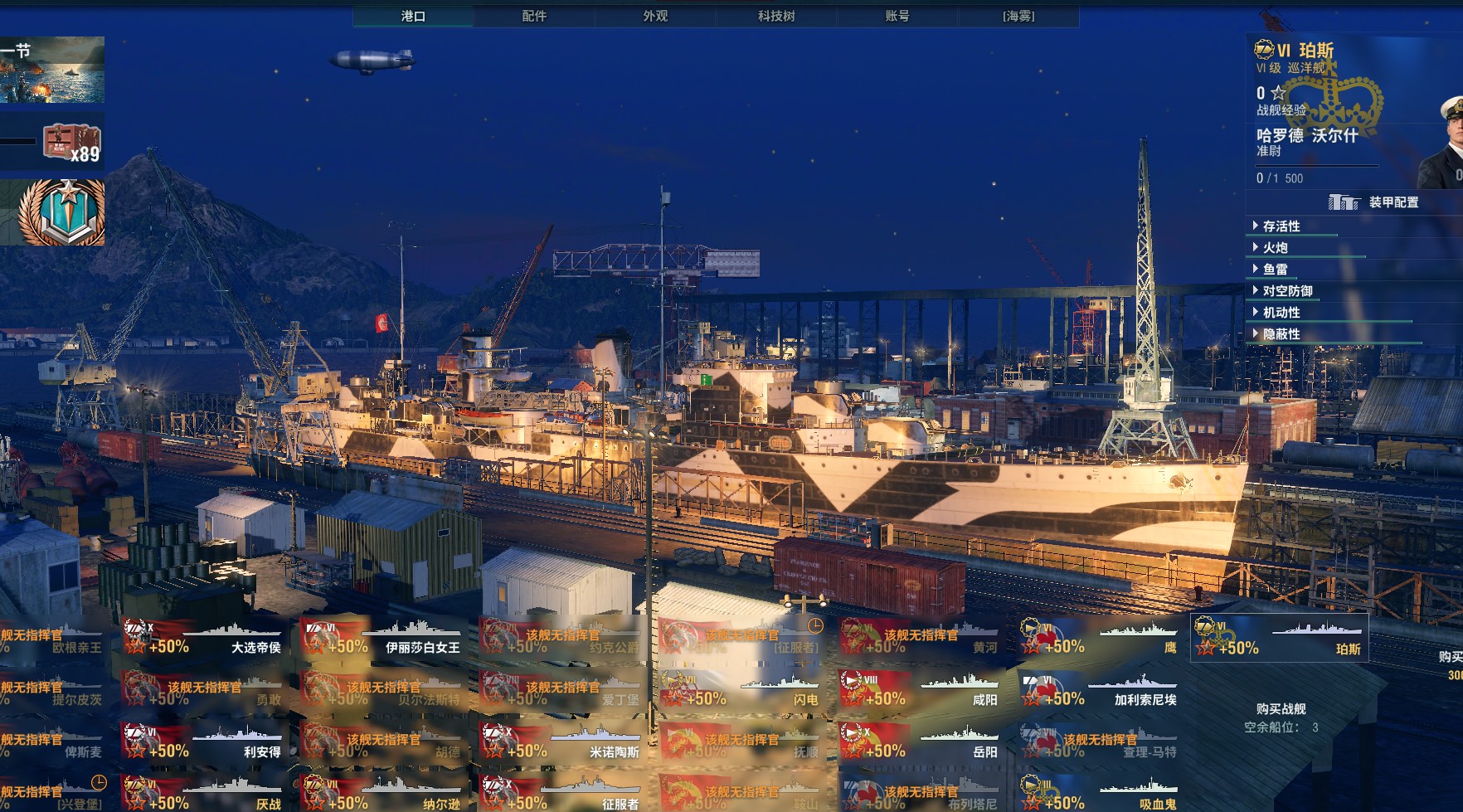Select the 胡德 ship card
Screen dimensions: 1463x812
(382, 741)
